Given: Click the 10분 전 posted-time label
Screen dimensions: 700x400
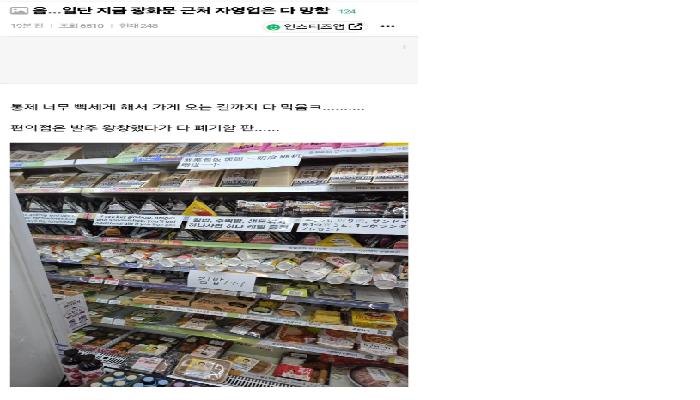Looking at the screenshot, I should (x=27, y=26).
